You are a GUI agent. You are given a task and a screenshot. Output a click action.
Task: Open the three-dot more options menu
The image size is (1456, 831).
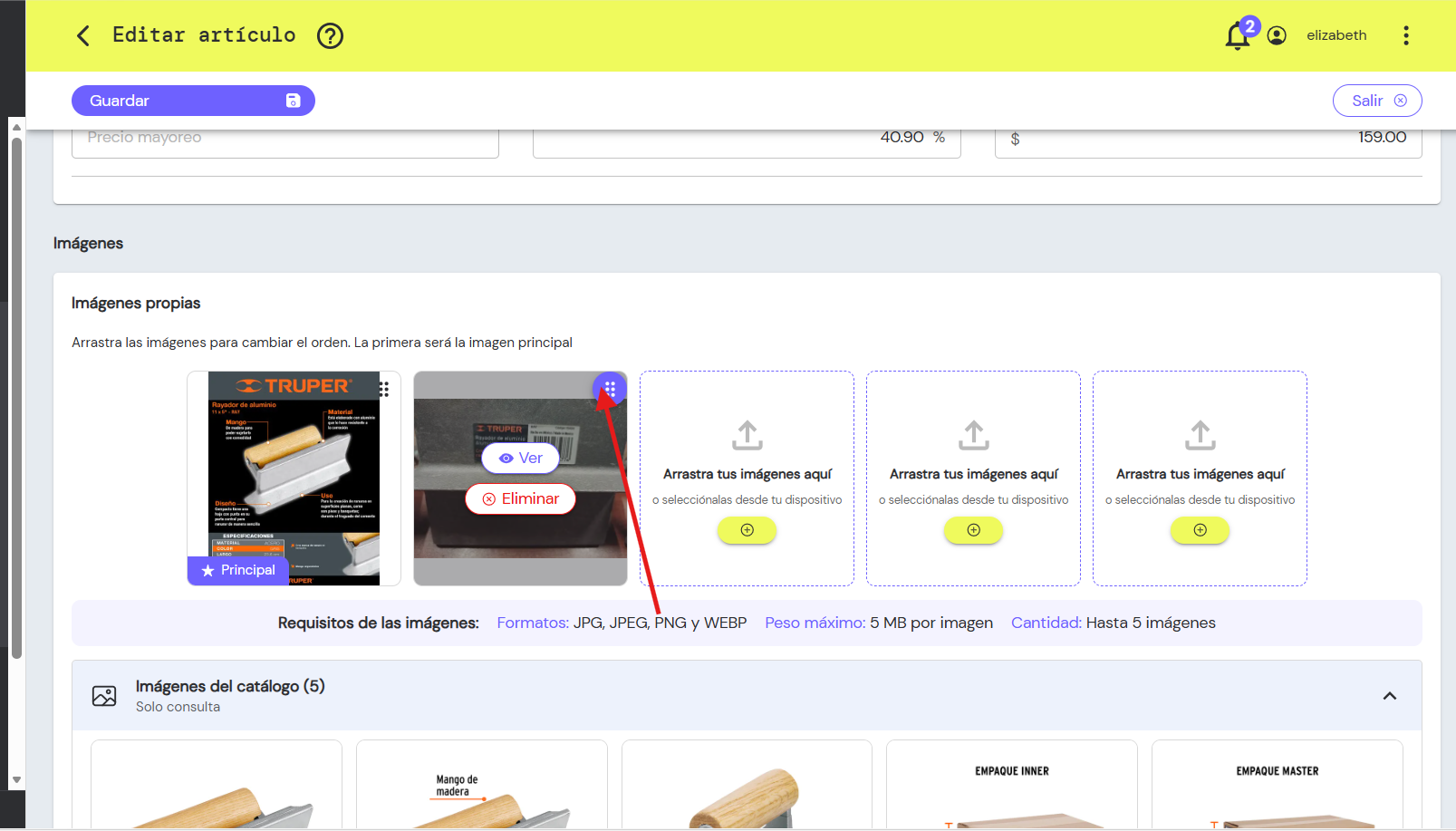pos(1406,35)
